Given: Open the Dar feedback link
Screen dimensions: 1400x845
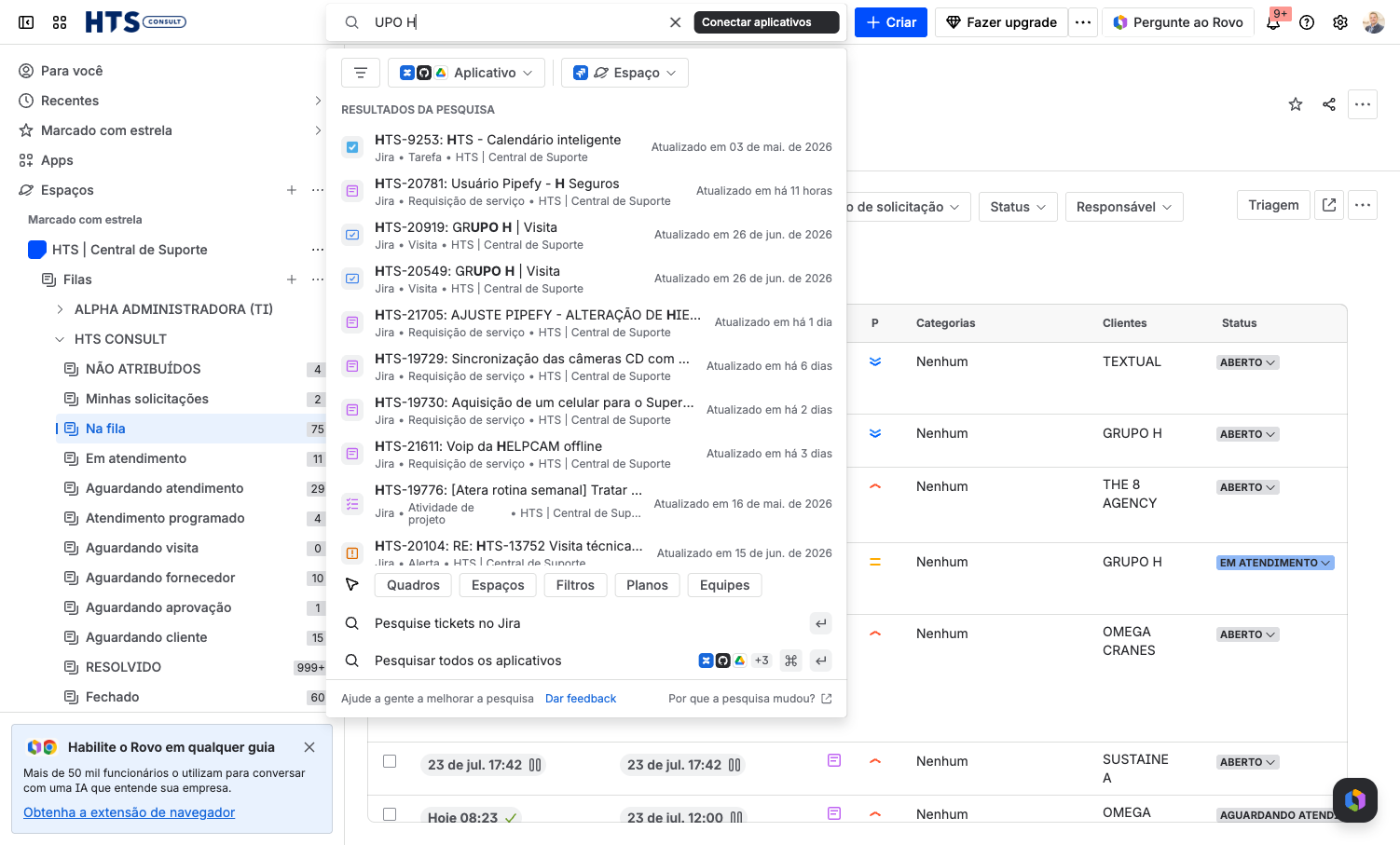Looking at the screenshot, I should (x=581, y=699).
